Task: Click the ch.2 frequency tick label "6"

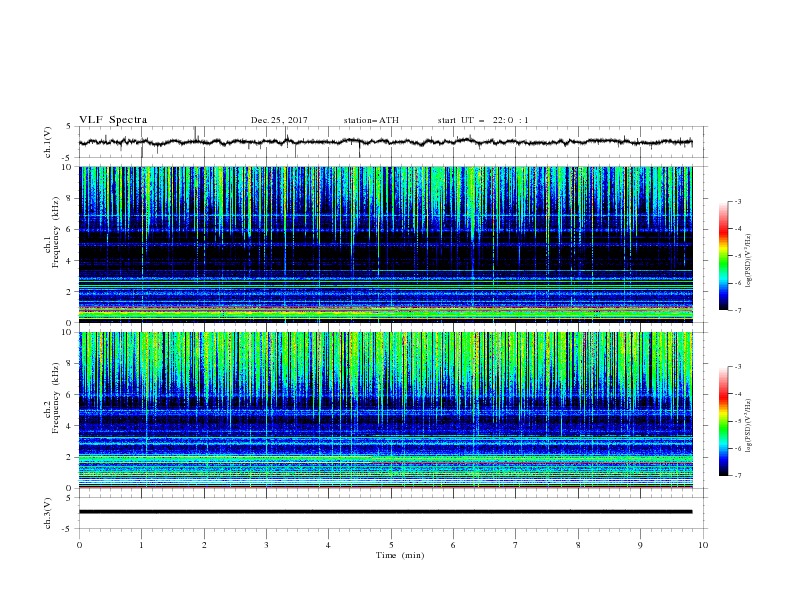Action: [x=69, y=395]
